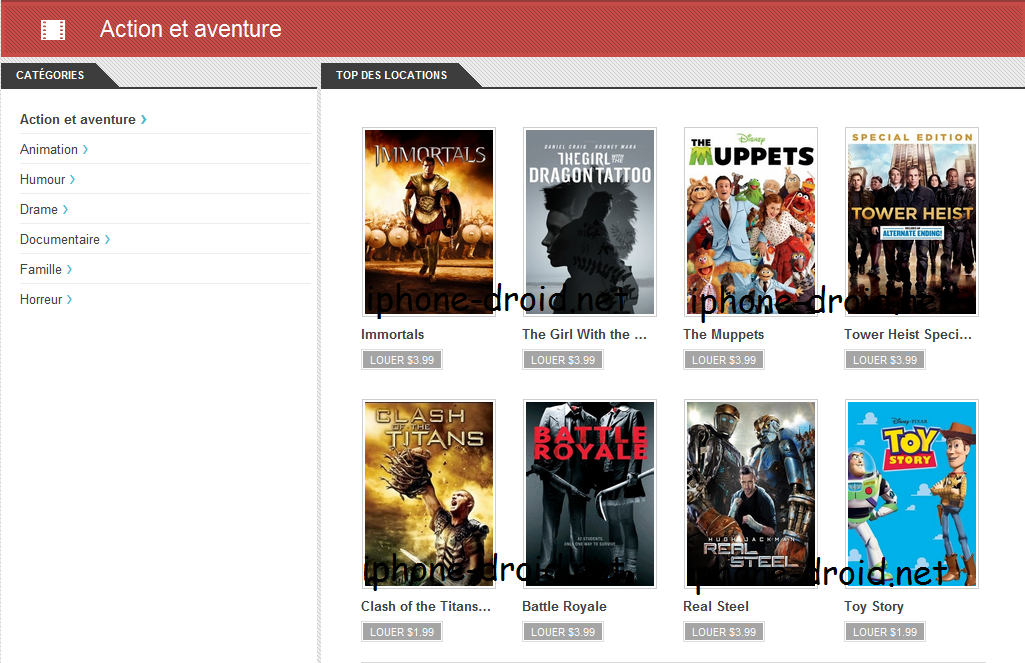
Task: Click the 'Tower Heist Speci...' title
Action: click(x=908, y=335)
